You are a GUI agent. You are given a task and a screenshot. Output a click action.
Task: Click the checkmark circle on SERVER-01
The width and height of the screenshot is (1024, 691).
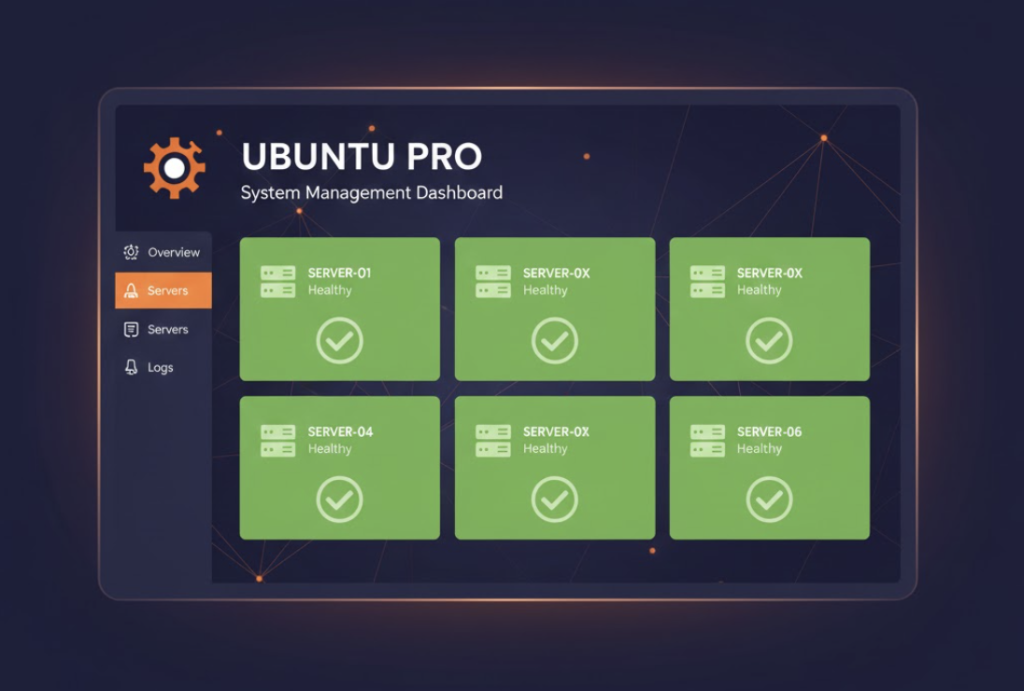[340, 340]
